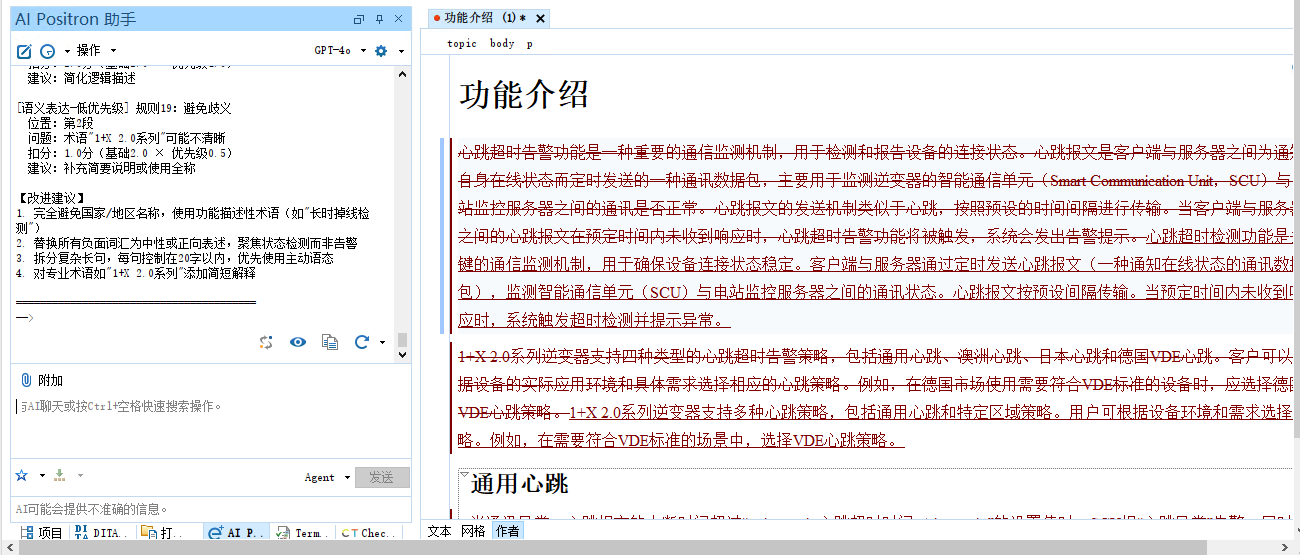Close the AI Positron 助手 panel
The image size is (1300, 555).
point(398,19)
